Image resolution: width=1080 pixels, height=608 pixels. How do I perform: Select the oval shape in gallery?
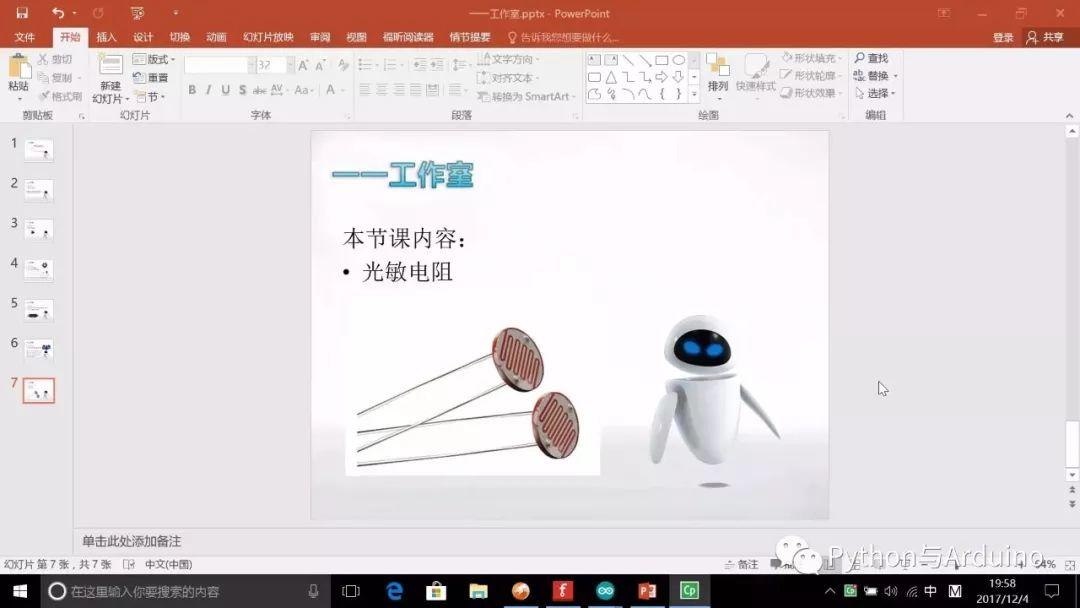click(678, 60)
